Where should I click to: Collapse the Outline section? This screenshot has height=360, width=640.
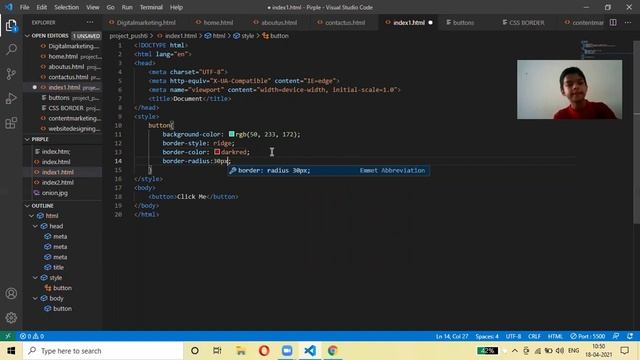tap(27, 206)
